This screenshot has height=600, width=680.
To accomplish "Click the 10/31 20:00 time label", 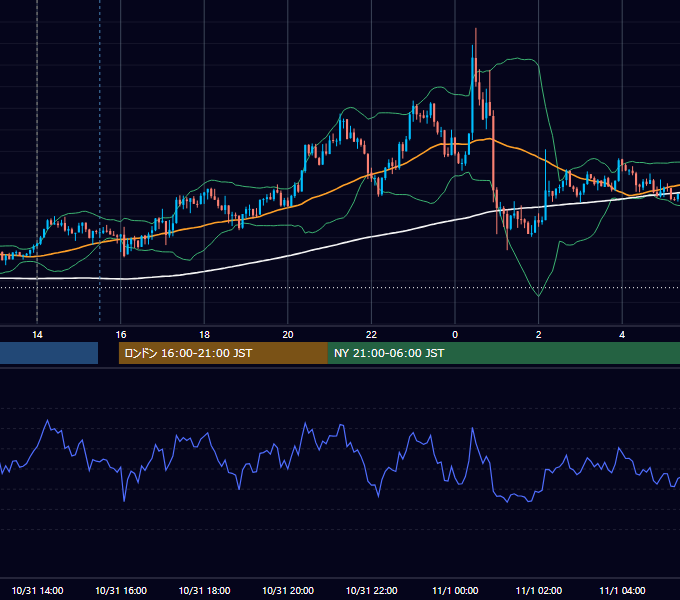I will pos(288,590).
